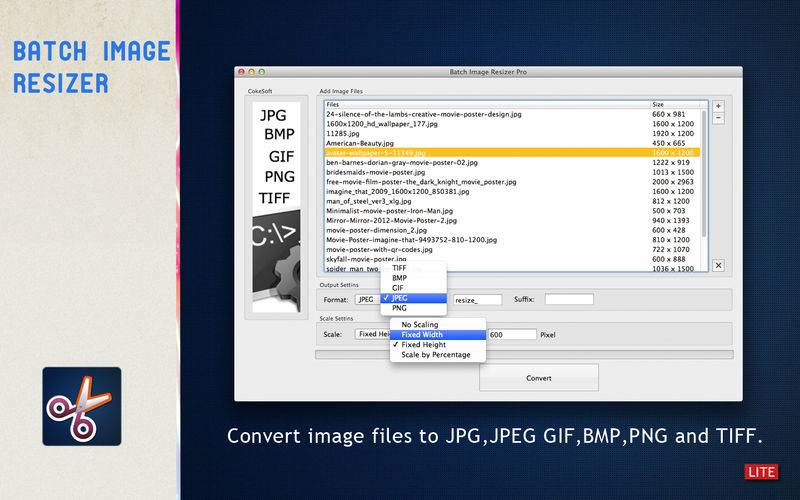
Task: Select movie-poster-with-qr-codes.jpg row
Action: (x=512, y=249)
